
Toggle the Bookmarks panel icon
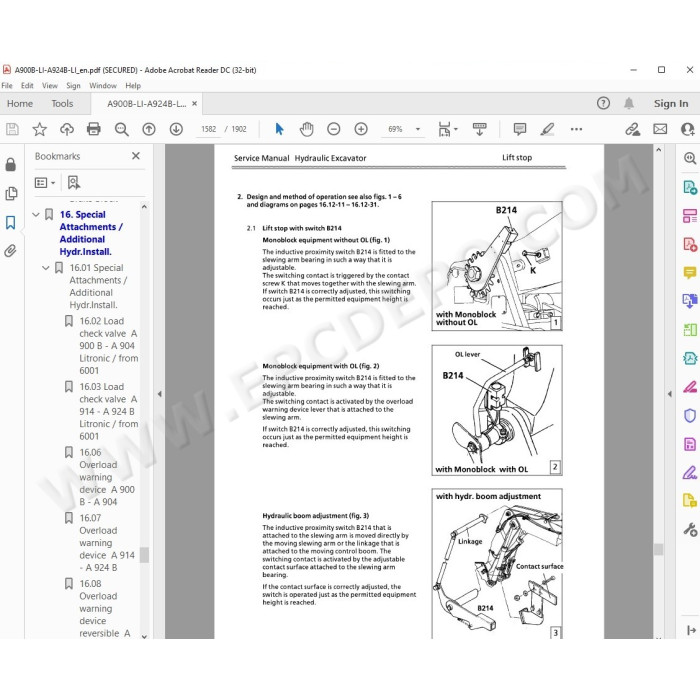(x=11, y=222)
